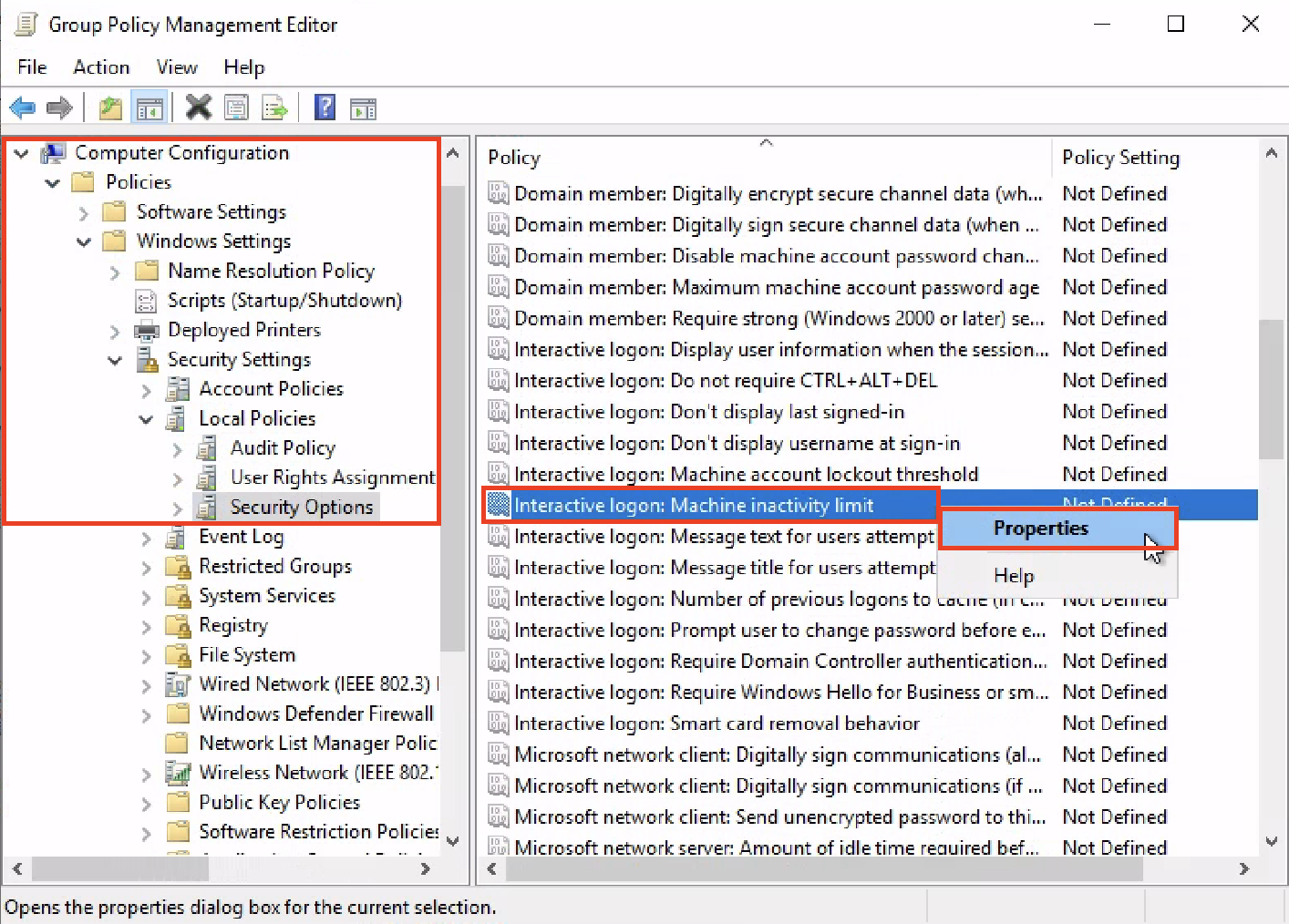The width and height of the screenshot is (1289, 924).
Task: Click the Back arrow toolbar icon
Action: click(x=23, y=108)
